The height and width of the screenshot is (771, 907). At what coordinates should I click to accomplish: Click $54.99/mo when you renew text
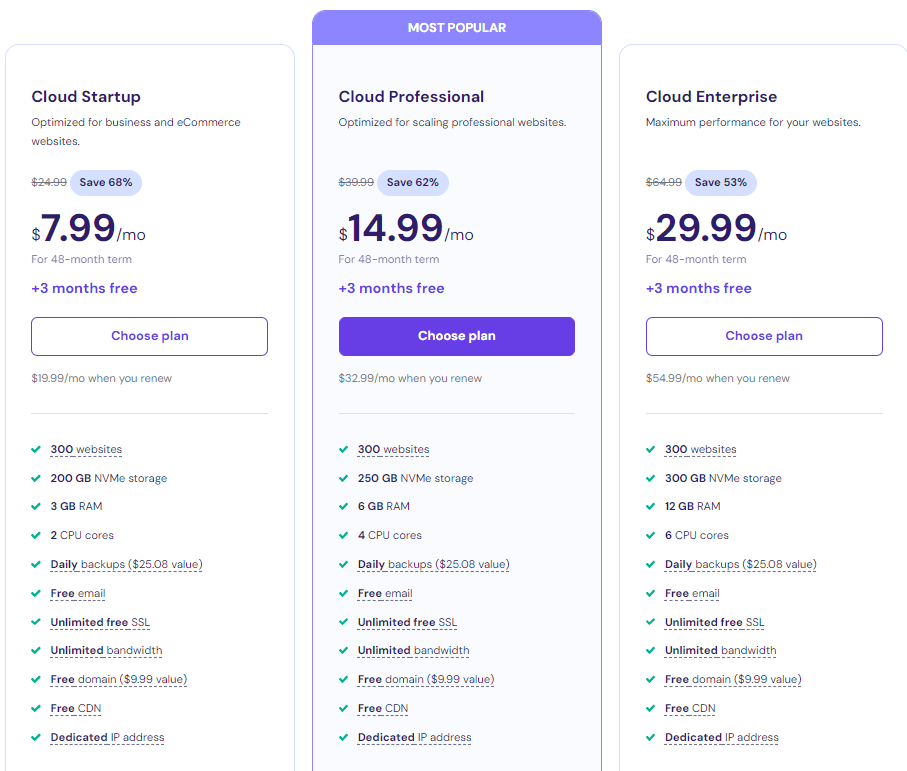pyautogui.click(x=717, y=378)
